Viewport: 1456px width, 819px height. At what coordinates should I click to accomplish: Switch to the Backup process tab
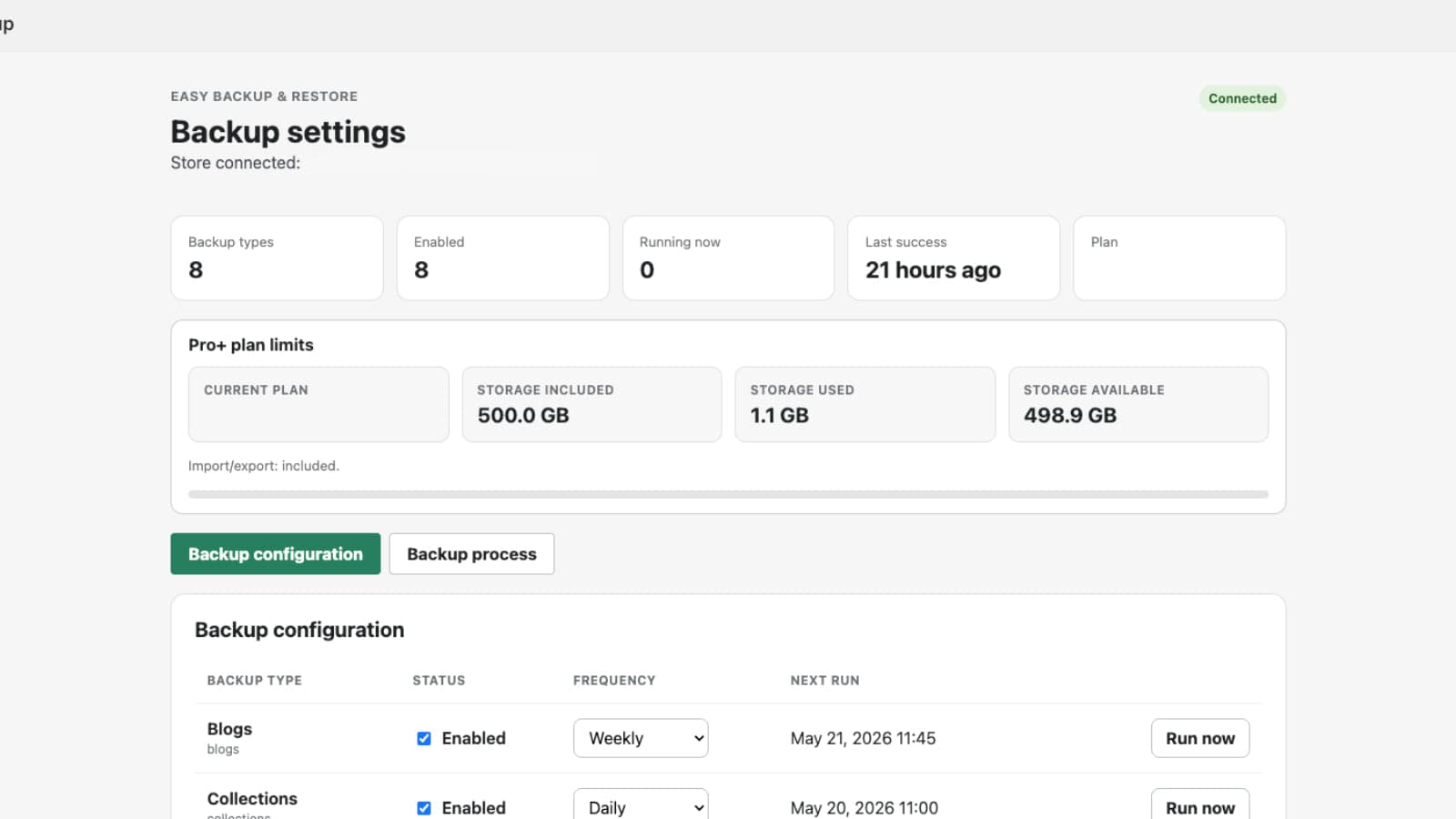tap(471, 553)
